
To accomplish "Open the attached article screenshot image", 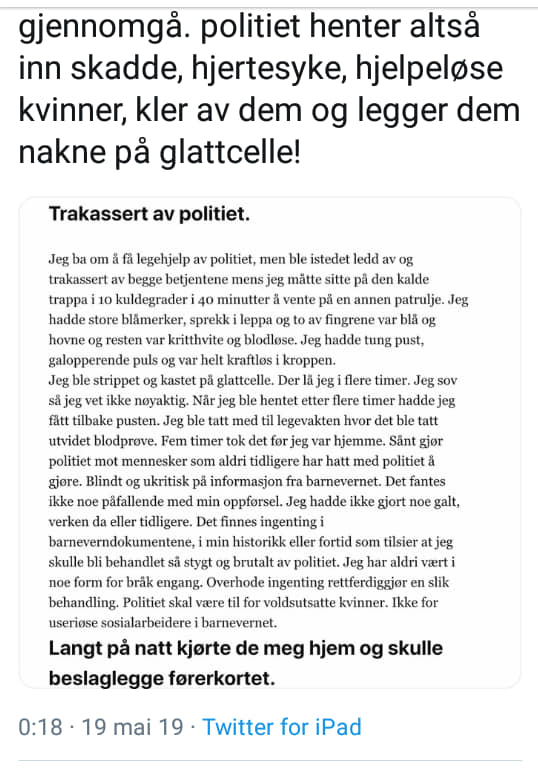I will click(x=270, y=442).
